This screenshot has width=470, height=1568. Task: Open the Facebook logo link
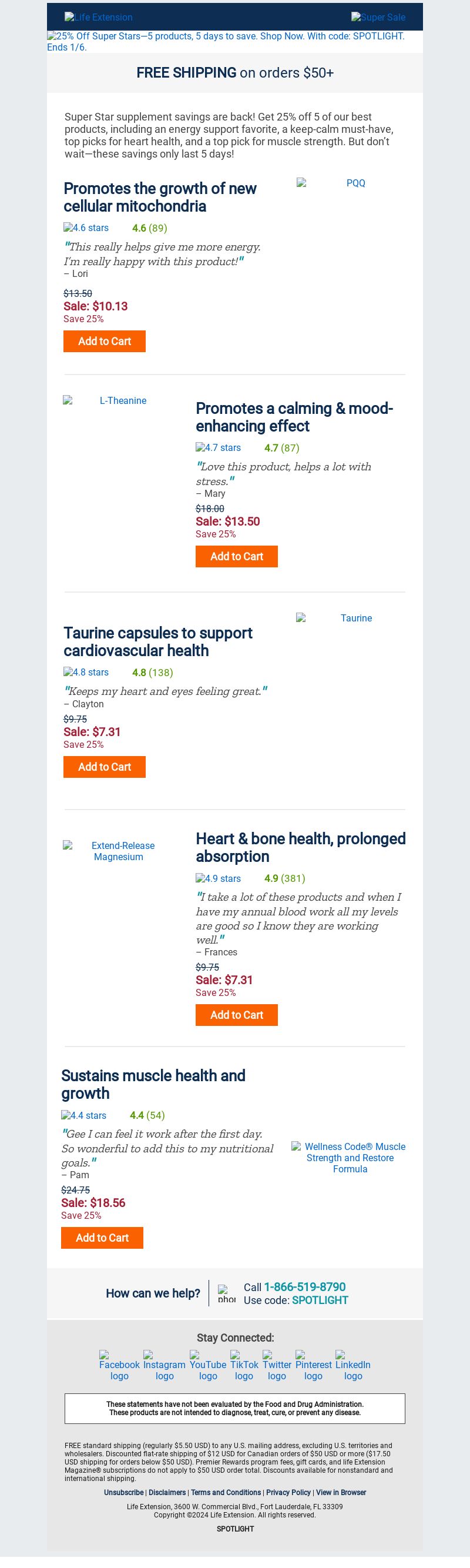pyautogui.click(x=119, y=1365)
